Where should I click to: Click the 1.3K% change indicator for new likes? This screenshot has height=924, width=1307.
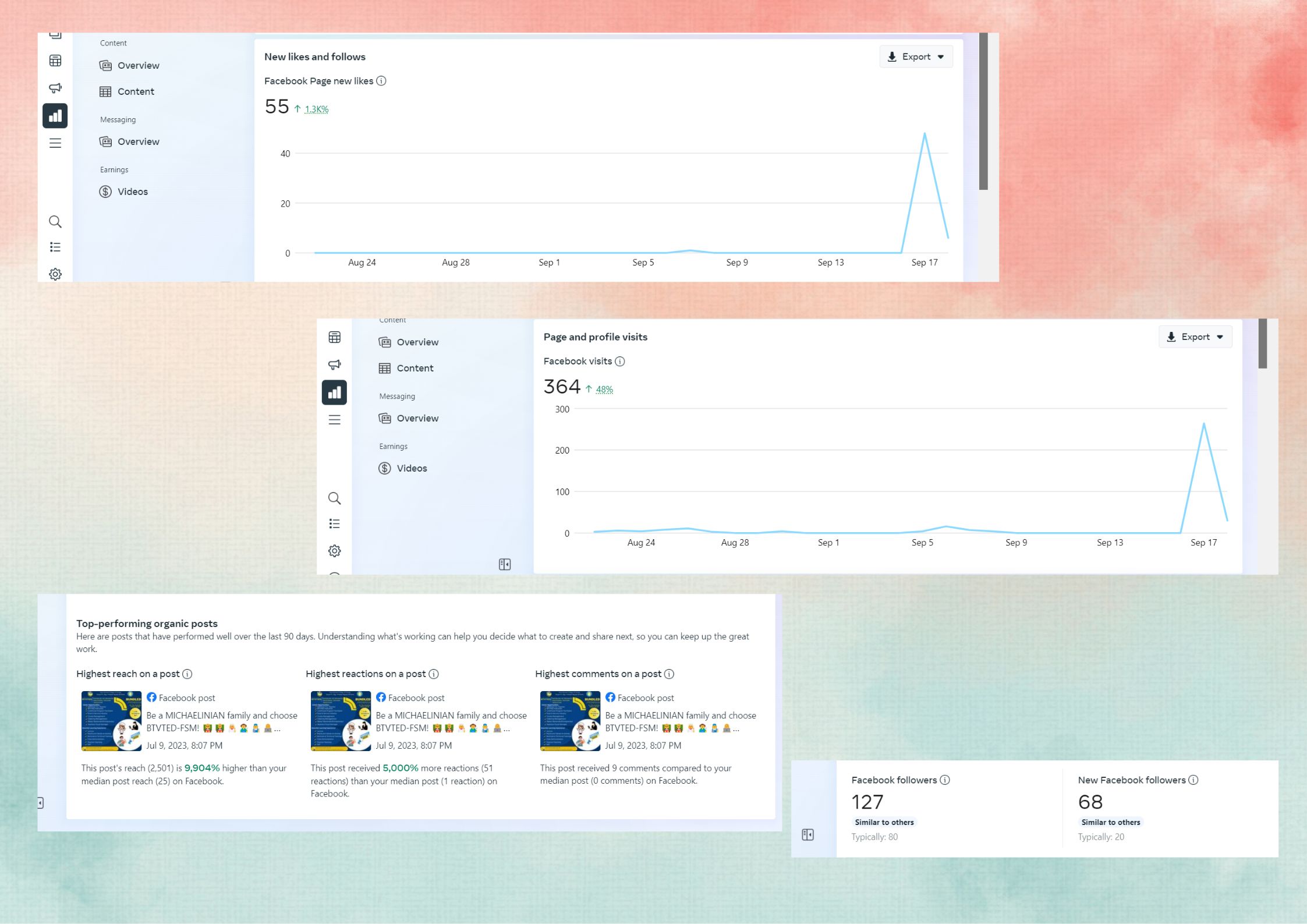pyautogui.click(x=316, y=109)
